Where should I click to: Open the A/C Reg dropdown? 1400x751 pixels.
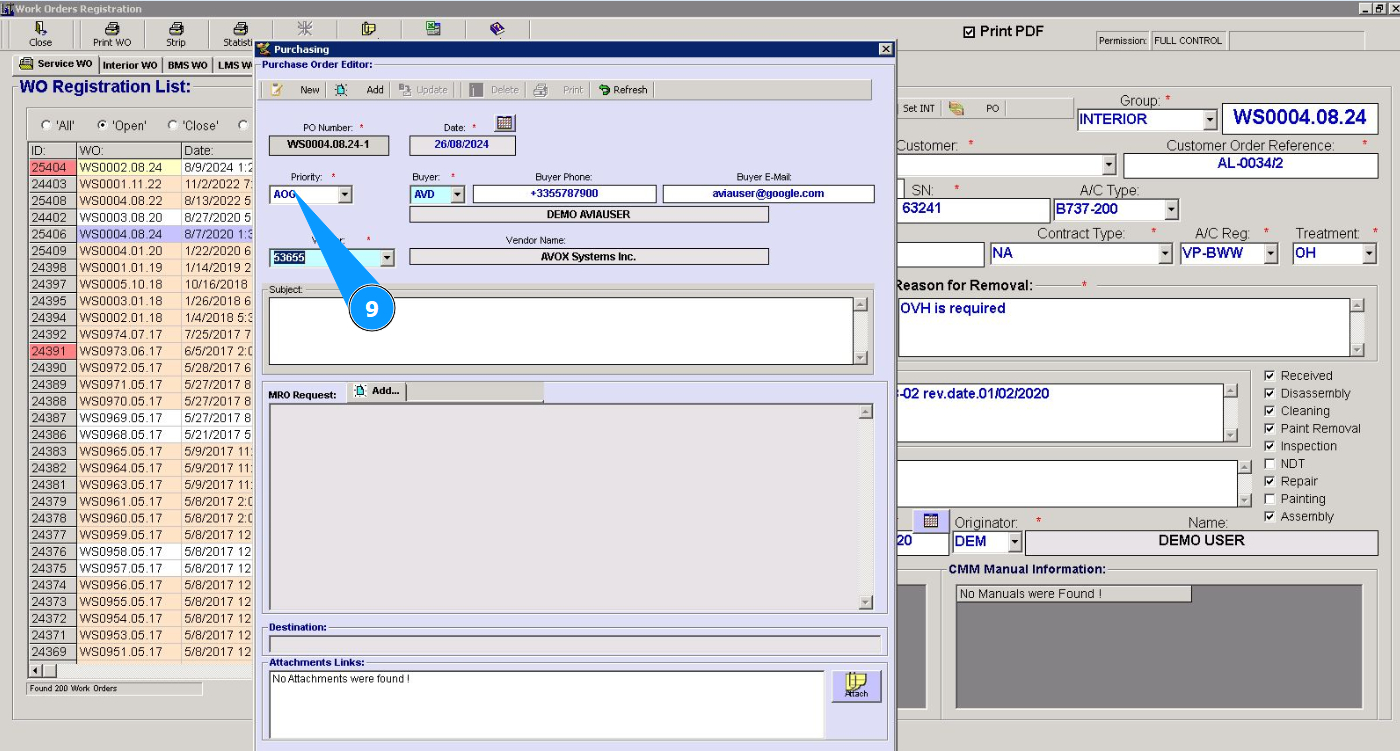click(x=1271, y=254)
